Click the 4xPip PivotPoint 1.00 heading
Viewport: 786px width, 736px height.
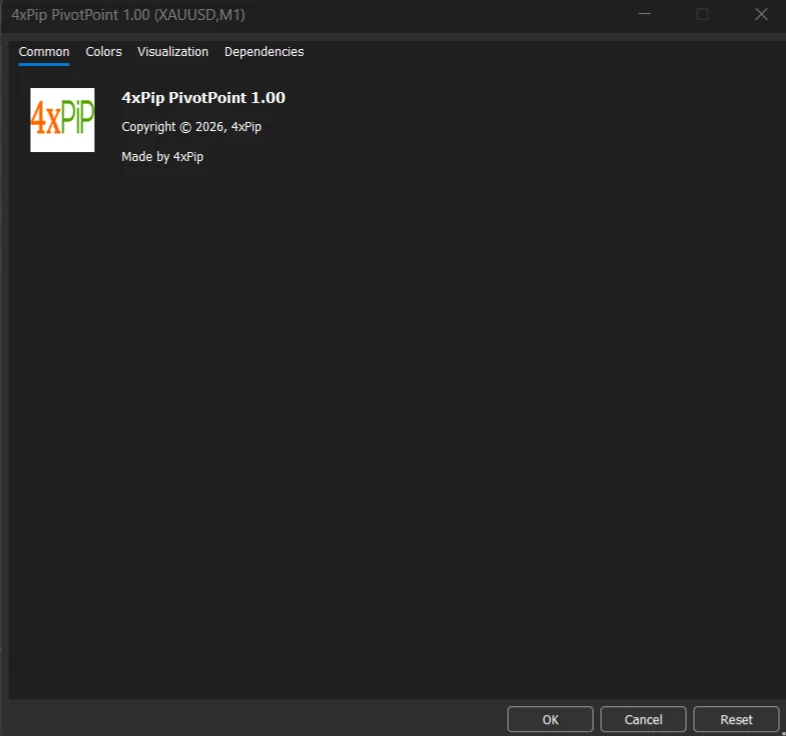(x=204, y=97)
